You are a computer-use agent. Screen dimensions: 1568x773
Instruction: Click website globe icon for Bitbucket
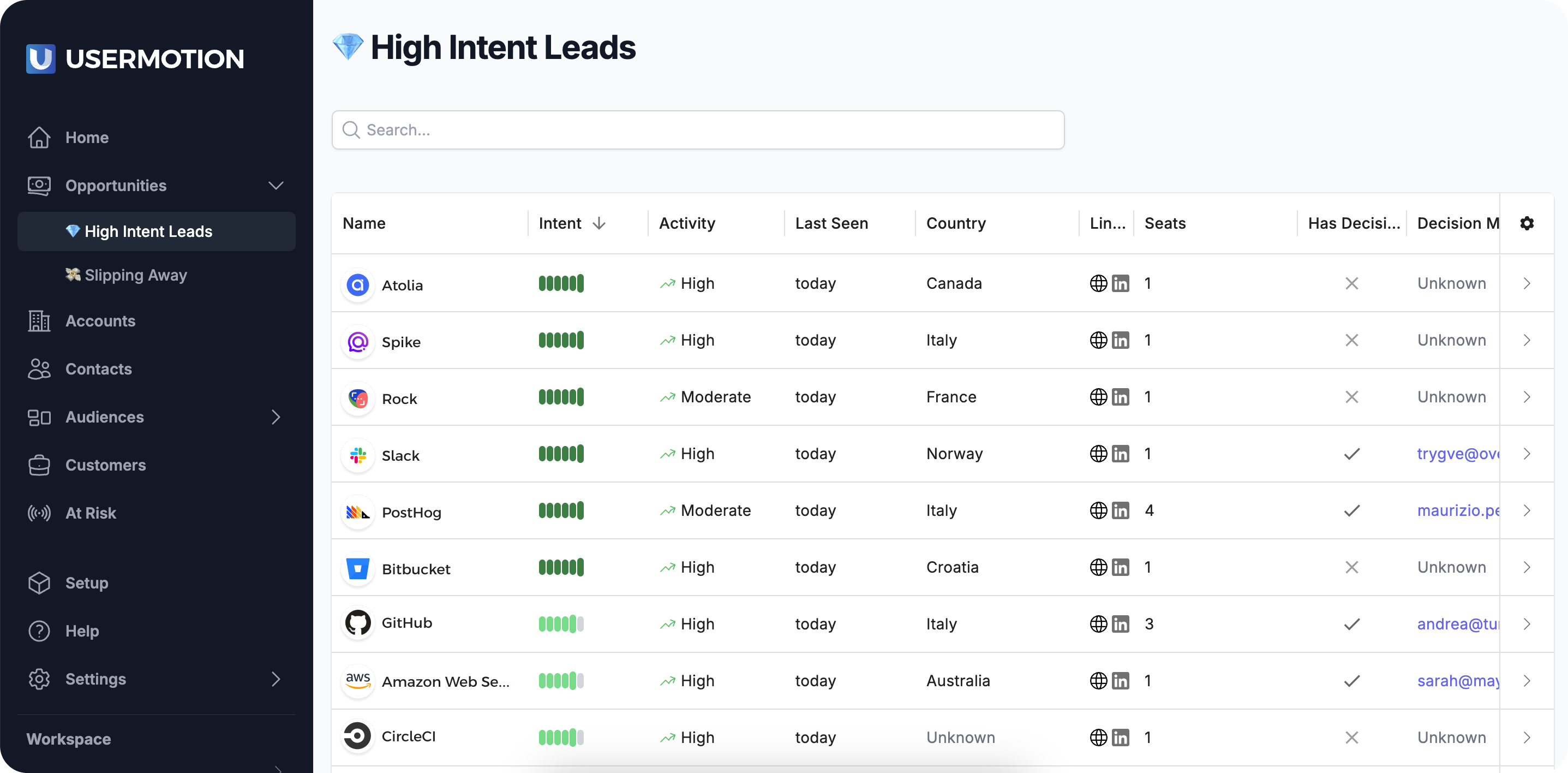coord(1098,567)
